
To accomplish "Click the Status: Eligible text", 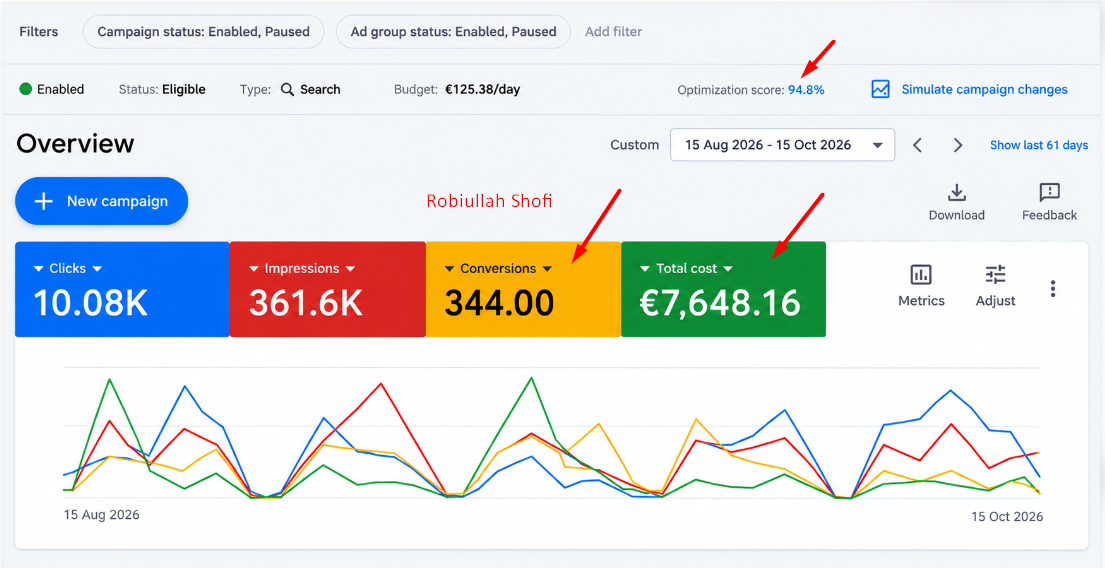I will tap(162, 89).
